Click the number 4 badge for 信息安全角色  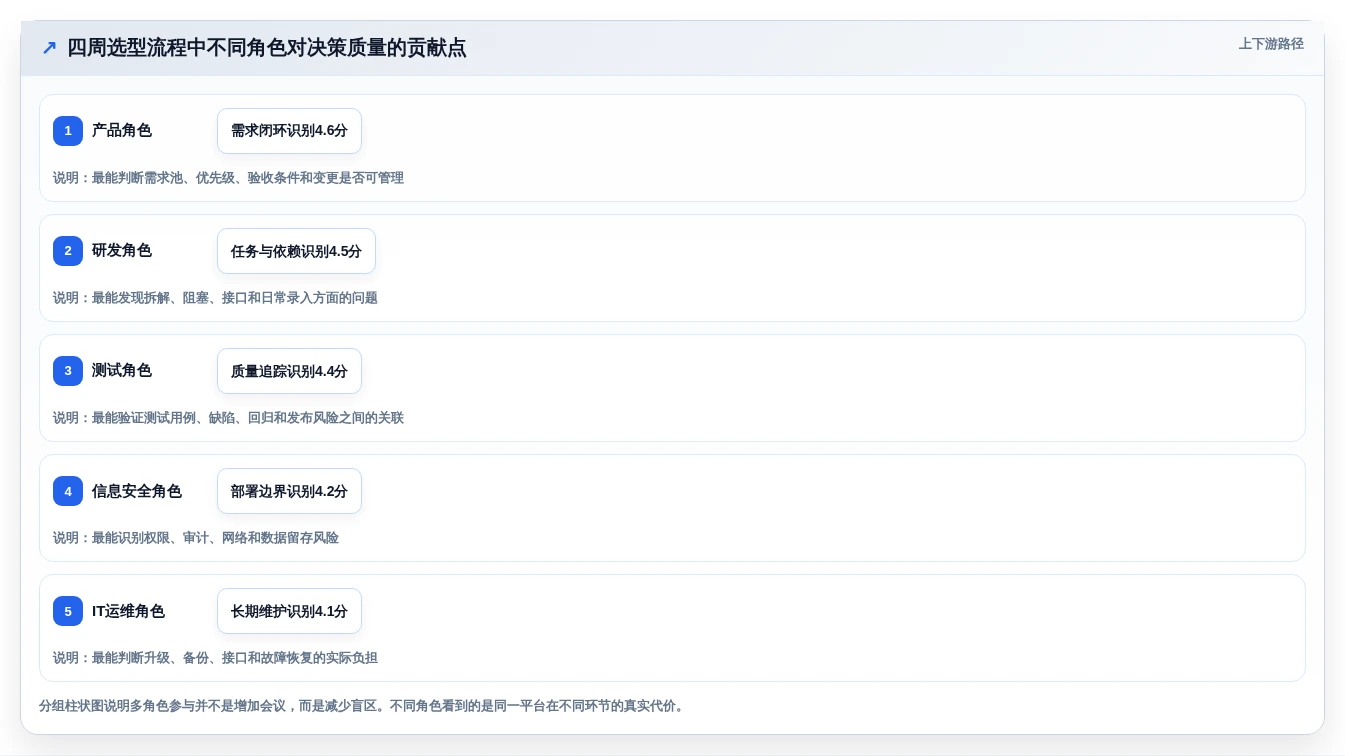tap(68, 491)
